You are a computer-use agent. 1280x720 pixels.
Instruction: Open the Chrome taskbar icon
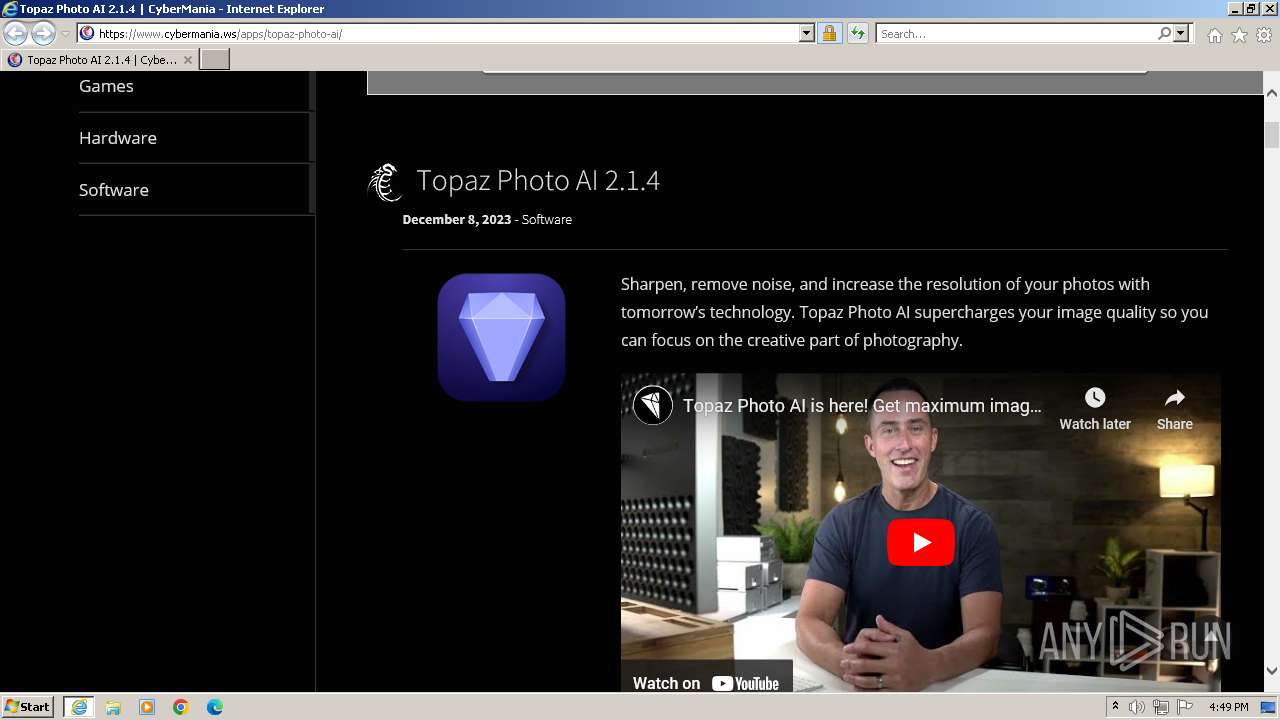coord(181,707)
